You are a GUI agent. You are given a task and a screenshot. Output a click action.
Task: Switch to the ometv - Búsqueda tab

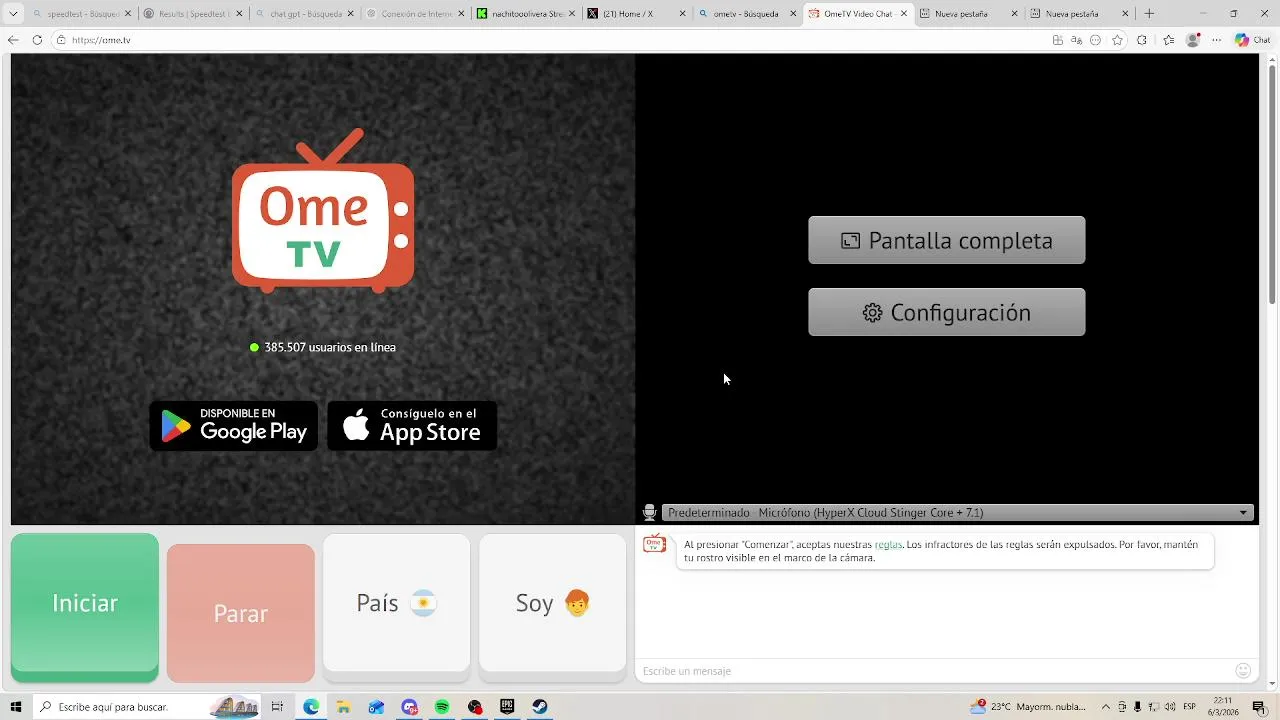tap(746, 14)
